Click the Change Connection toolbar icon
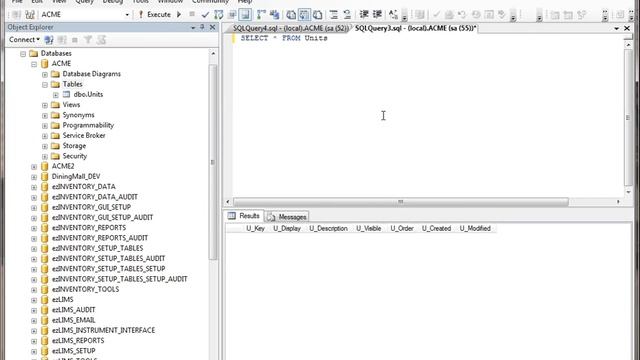This screenshot has width=640, height=360. click(30, 15)
